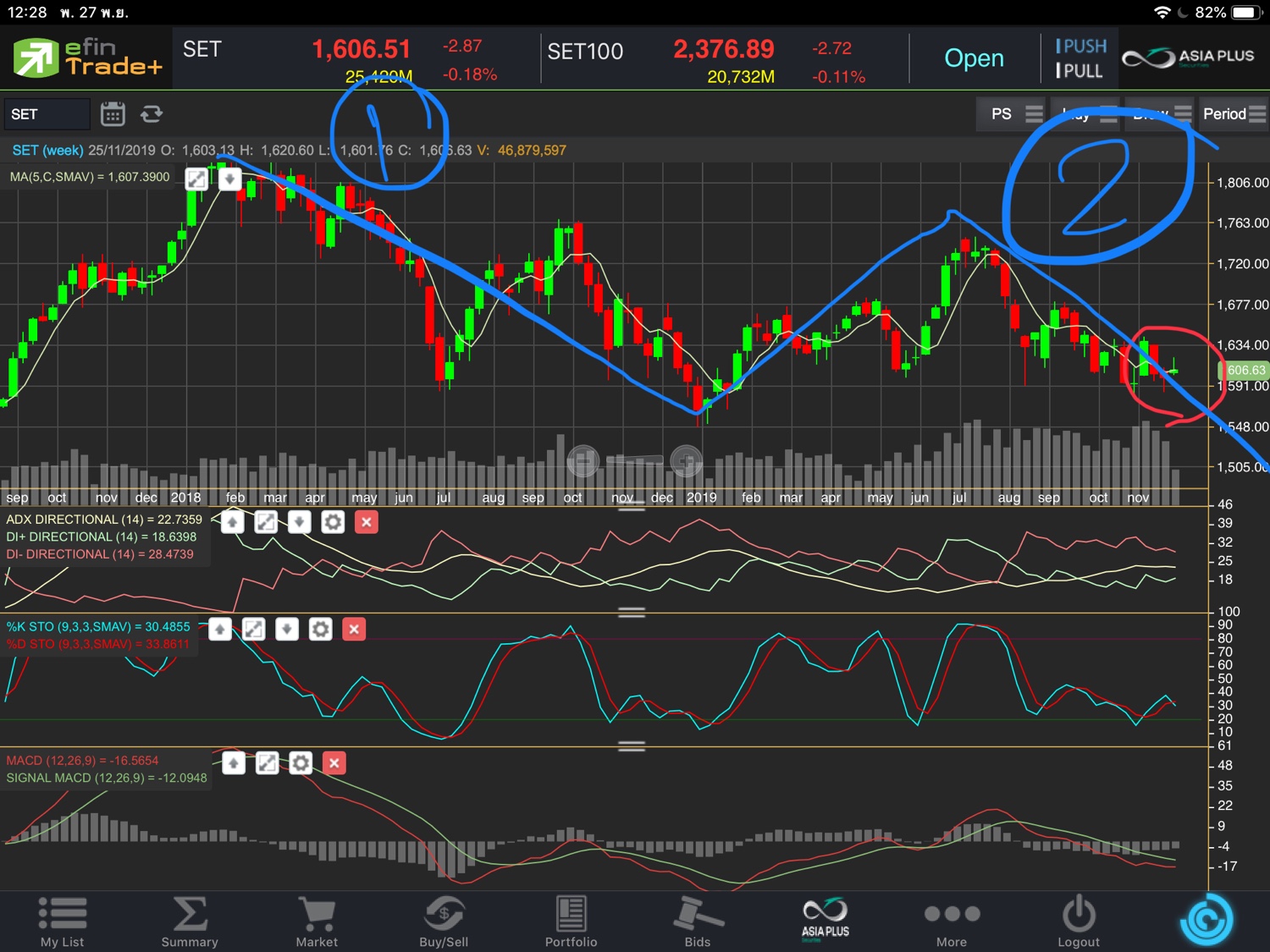Tap the SET symbol input field
This screenshot has height=952, width=1270.
coord(47,114)
